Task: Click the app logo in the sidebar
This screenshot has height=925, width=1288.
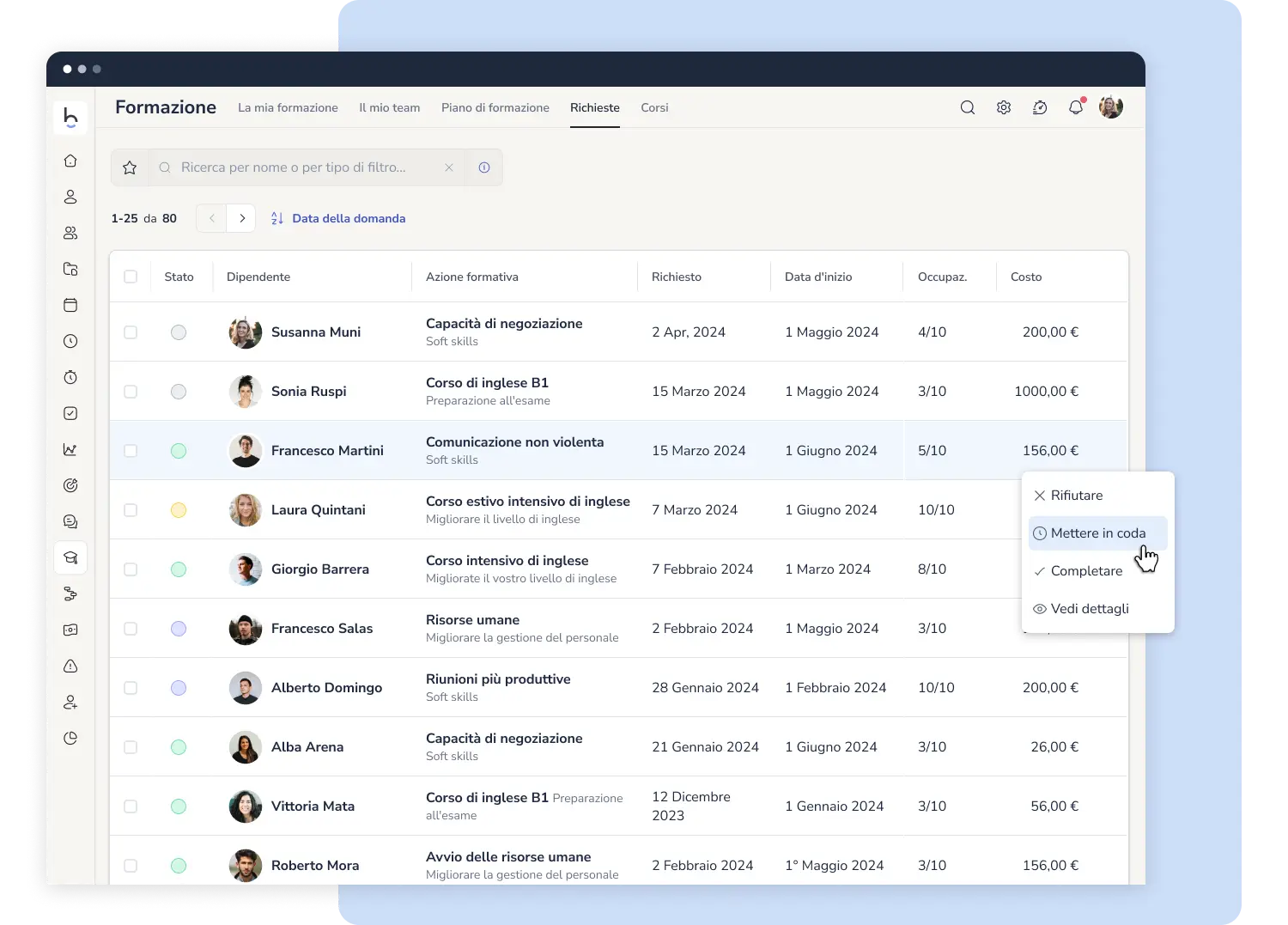Action: tap(70, 118)
